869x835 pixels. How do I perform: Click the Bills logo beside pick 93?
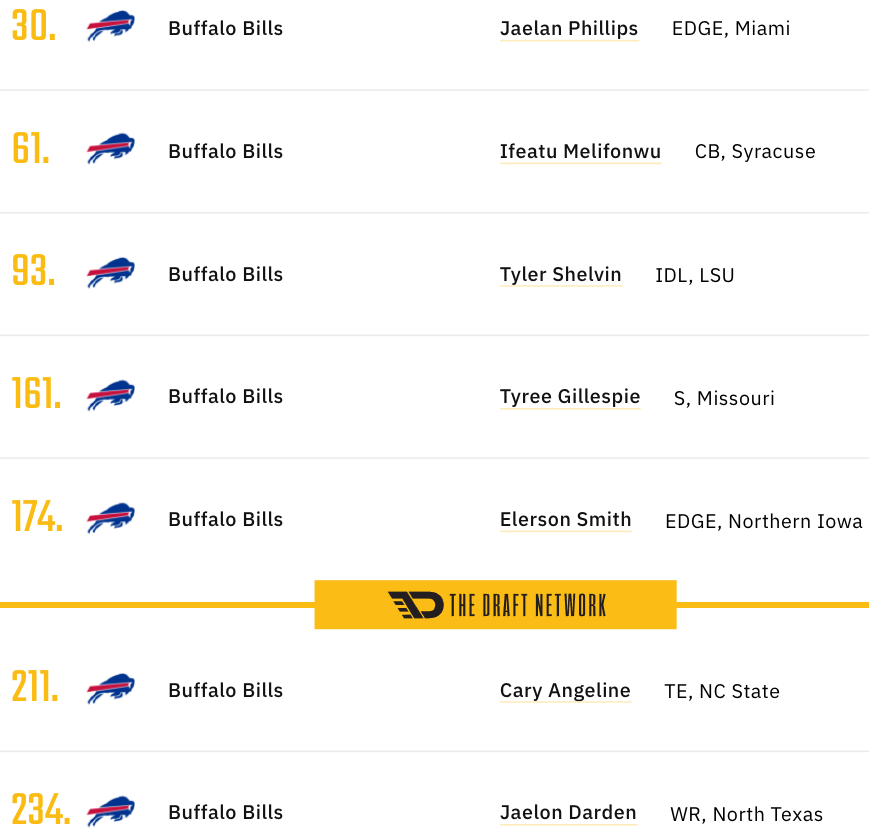(x=111, y=273)
